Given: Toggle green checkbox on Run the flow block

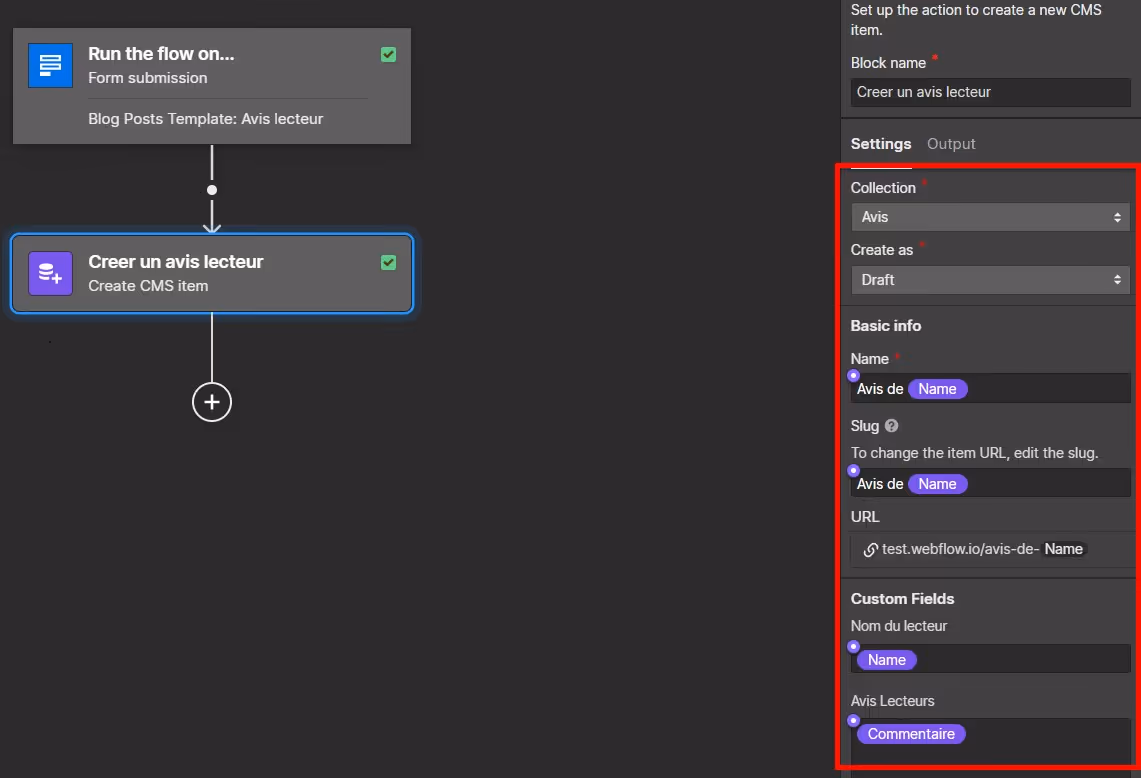Looking at the screenshot, I should tap(389, 55).
